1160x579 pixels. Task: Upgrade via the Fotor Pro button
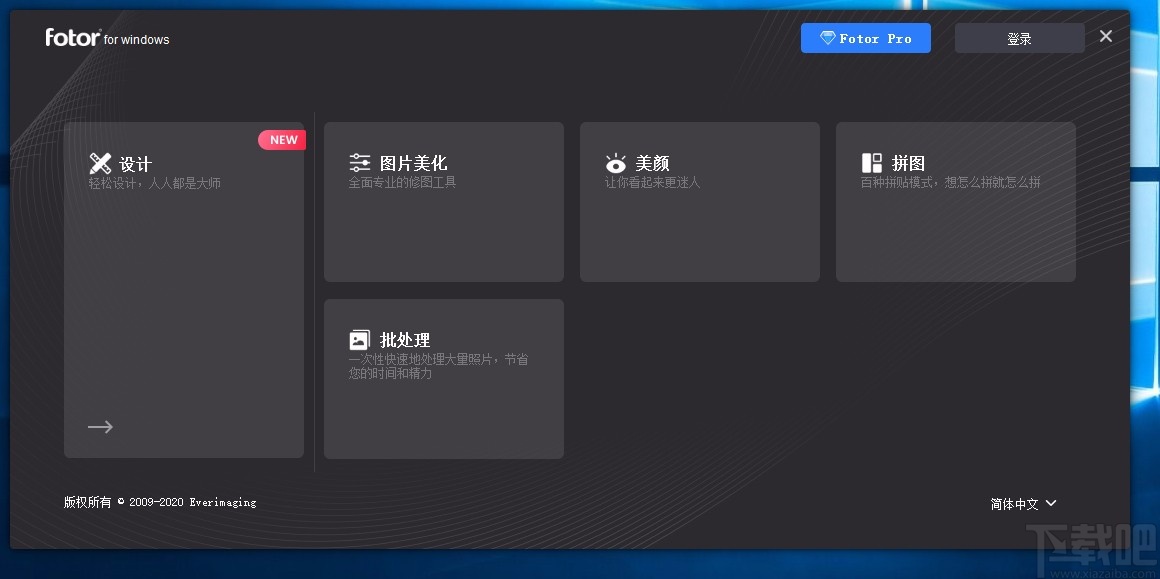(x=866, y=37)
